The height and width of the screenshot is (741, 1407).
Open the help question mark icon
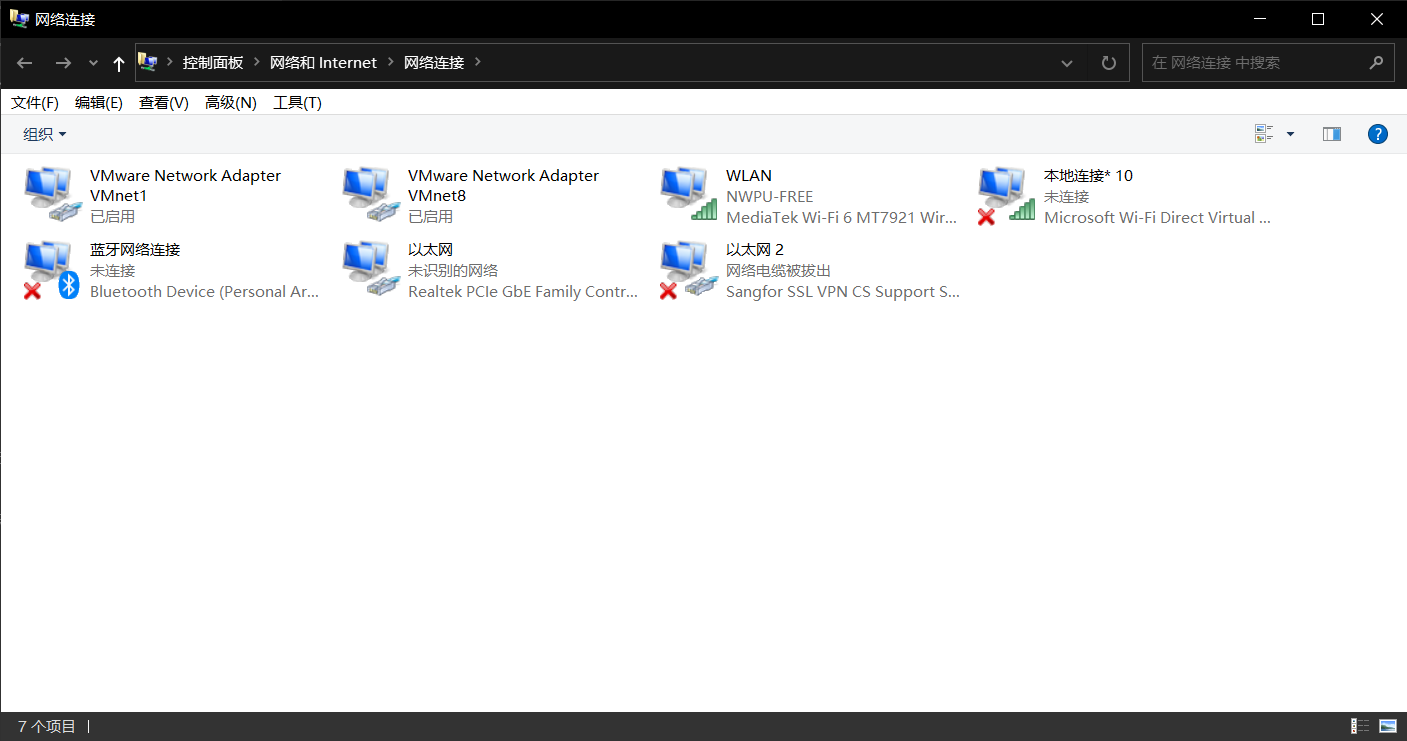point(1377,134)
